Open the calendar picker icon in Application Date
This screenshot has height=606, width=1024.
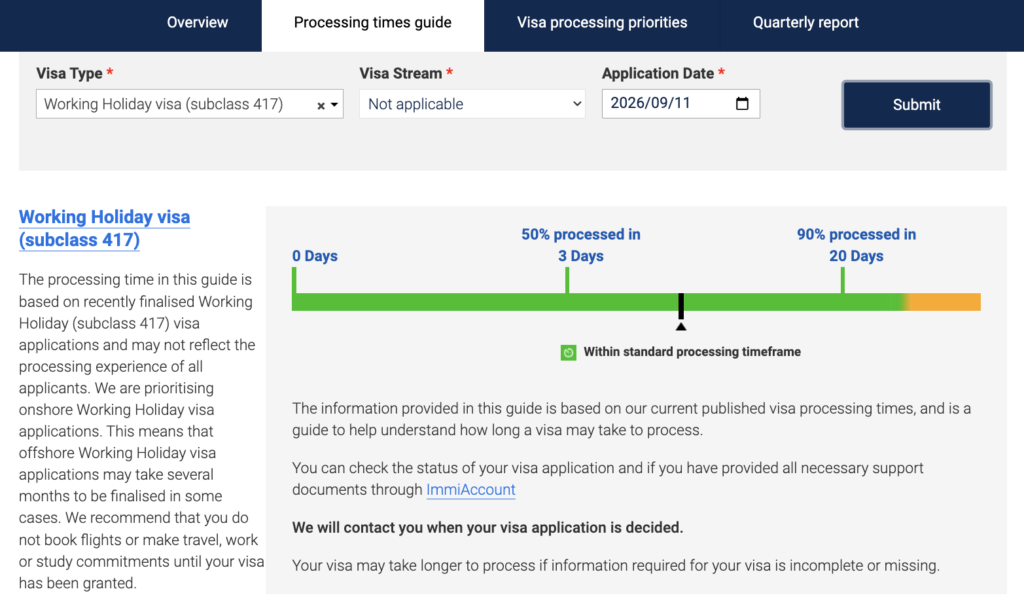point(742,104)
